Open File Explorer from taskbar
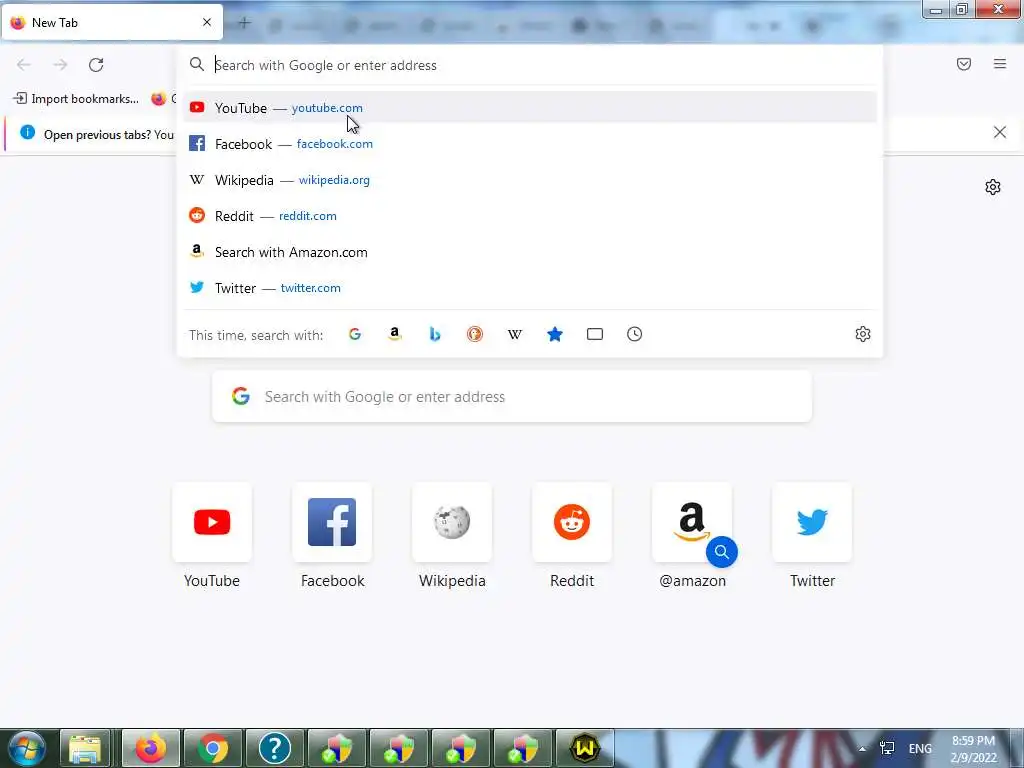 click(x=86, y=748)
